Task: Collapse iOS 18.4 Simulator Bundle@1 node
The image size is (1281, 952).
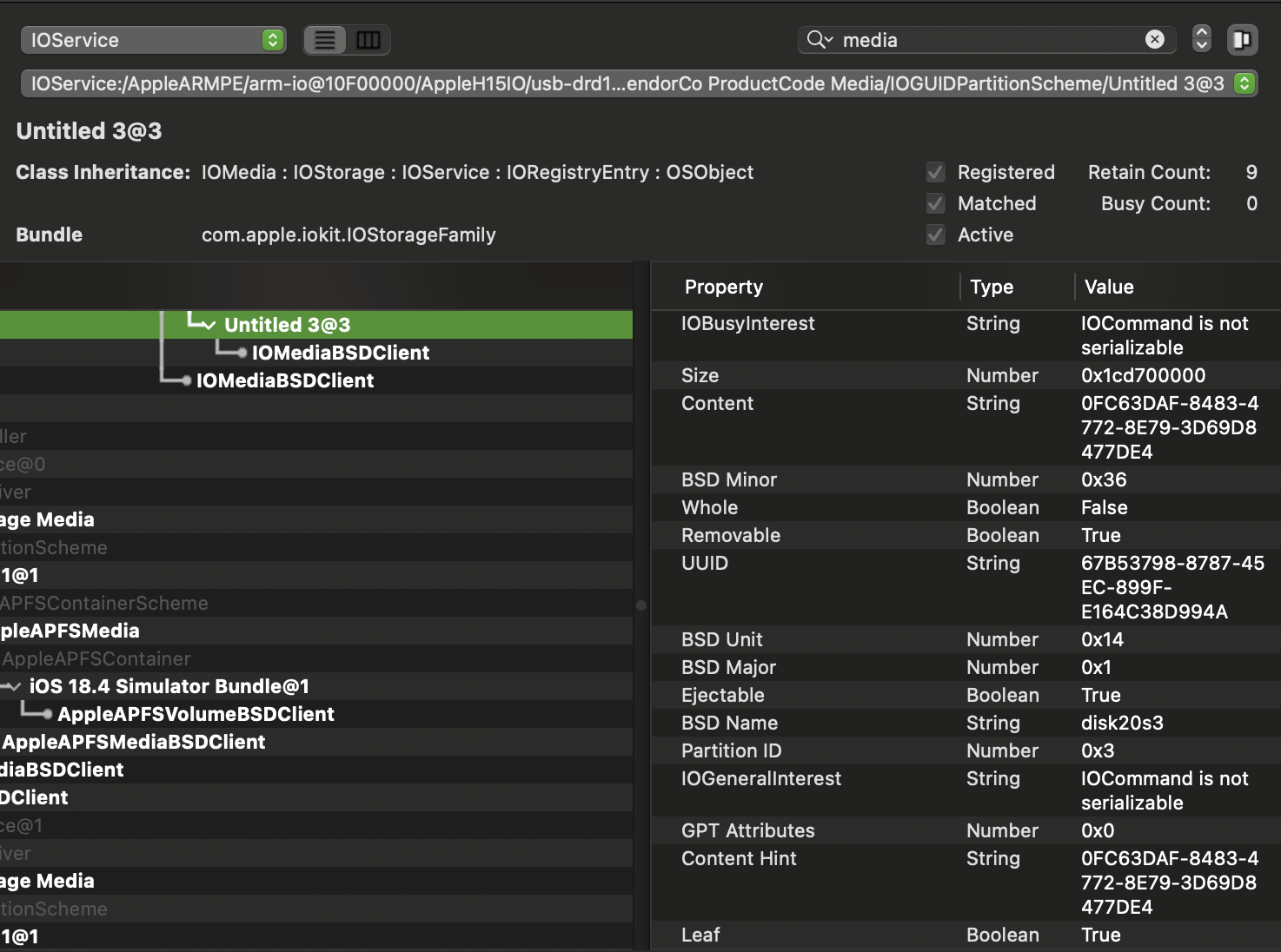Action: point(13,687)
